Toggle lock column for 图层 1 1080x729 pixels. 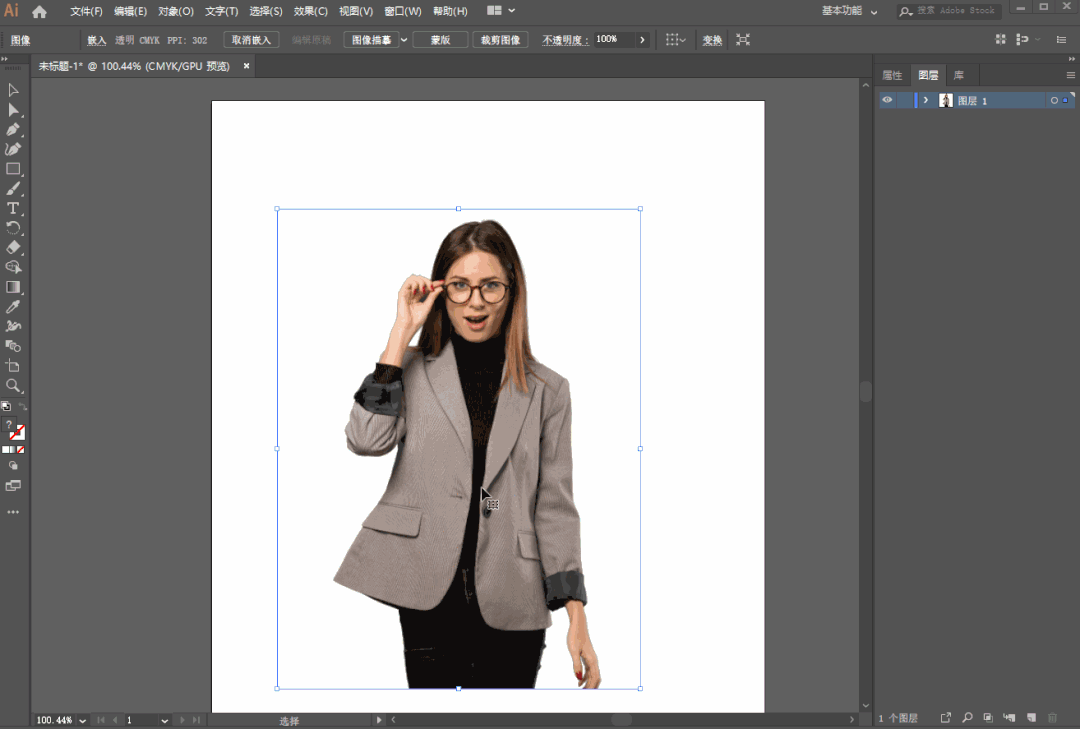(x=905, y=100)
